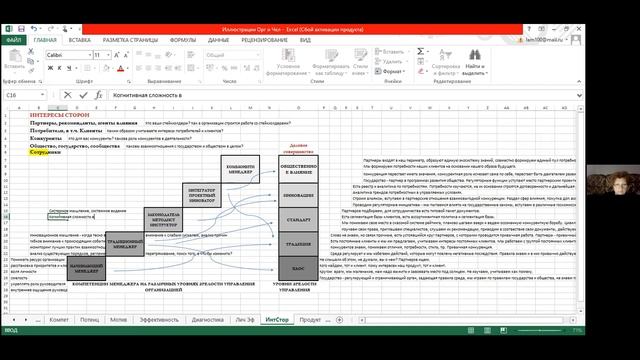Switch to Page Break Preview in status bar
Viewport: 640px width, 360px height.
[503, 330]
